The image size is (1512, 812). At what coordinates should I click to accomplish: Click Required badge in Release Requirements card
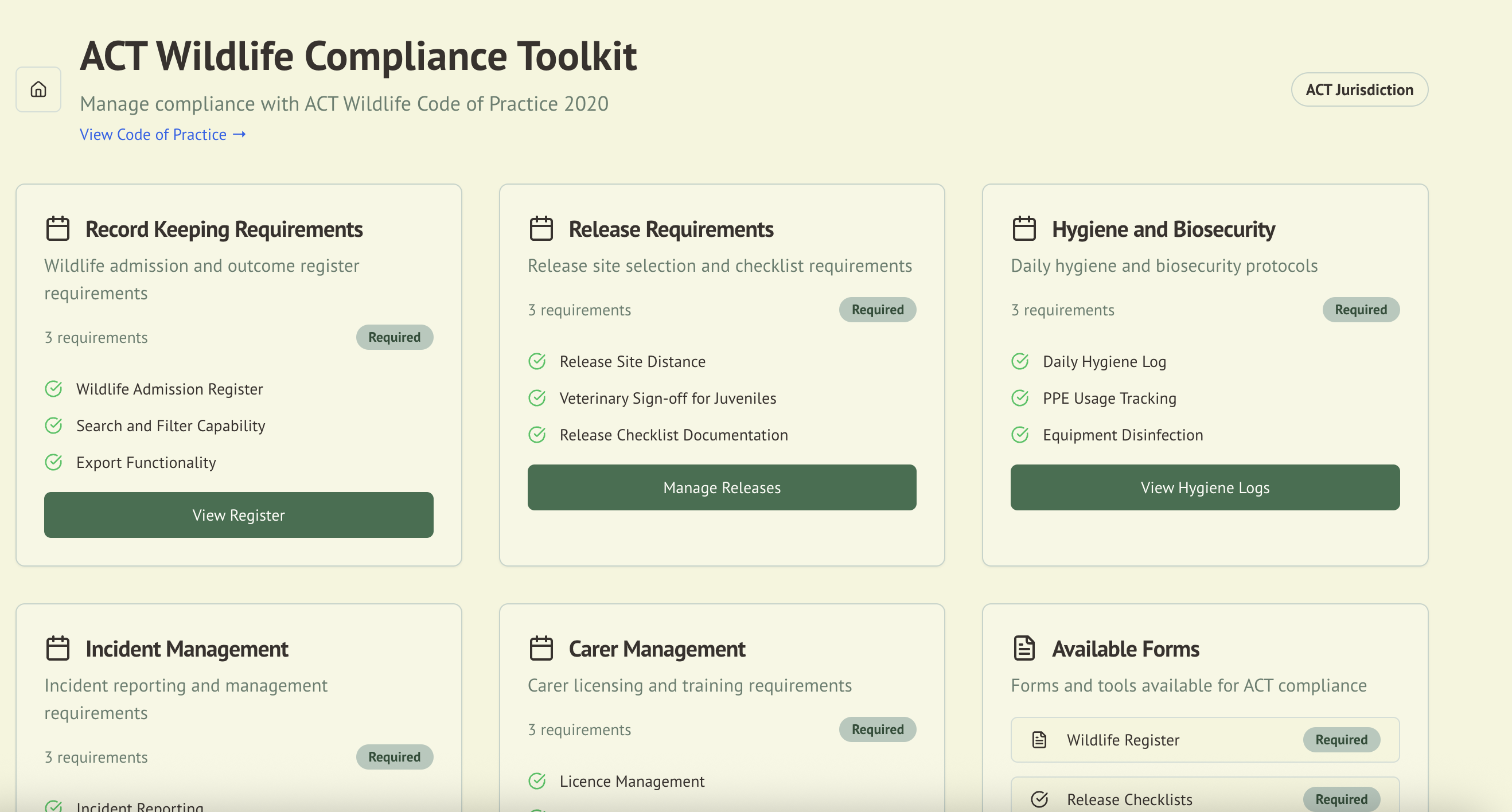coord(878,310)
